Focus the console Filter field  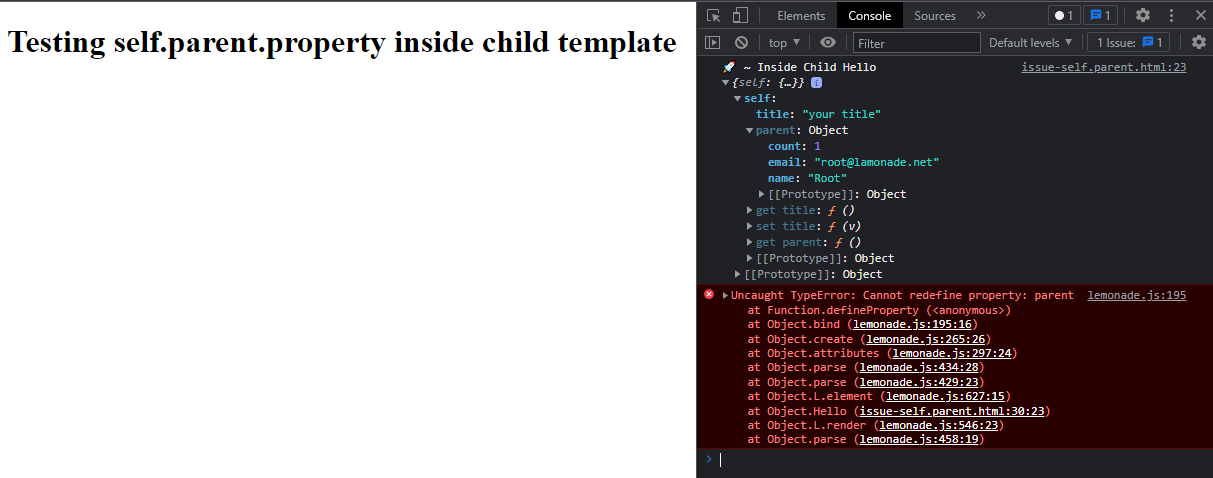[x=916, y=43]
